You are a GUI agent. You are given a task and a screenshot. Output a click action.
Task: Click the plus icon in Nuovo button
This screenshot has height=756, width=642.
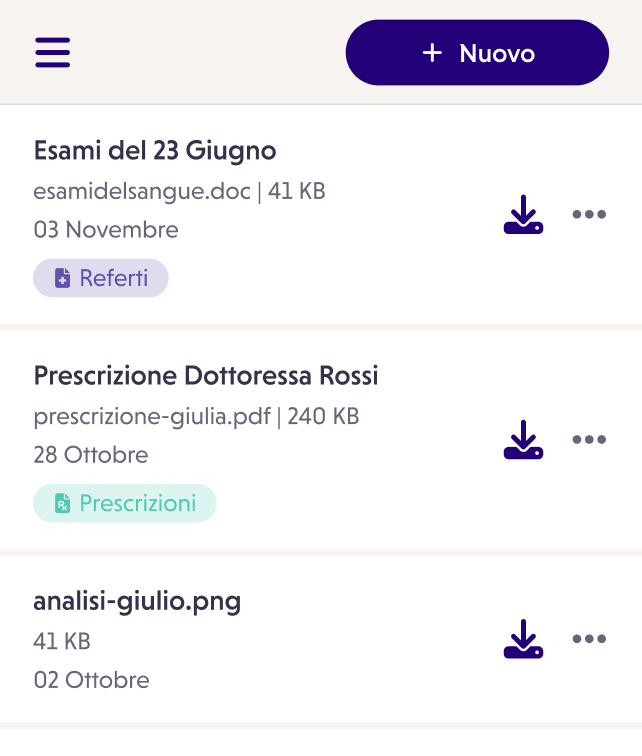432,53
